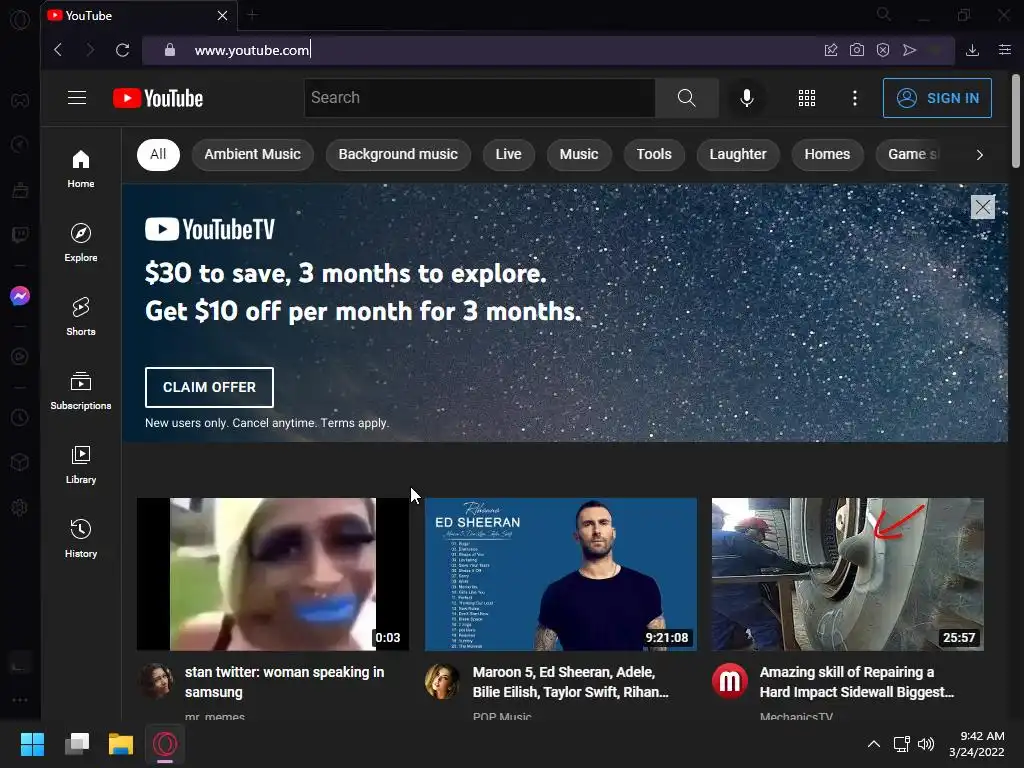Open browser history clock in Opera sidebar
This screenshot has width=1024, height=768.
[x=20, y=417]
